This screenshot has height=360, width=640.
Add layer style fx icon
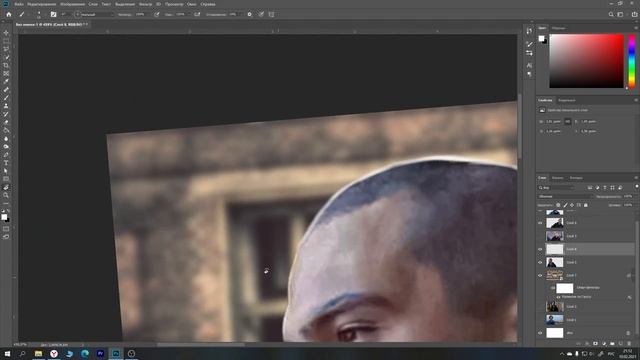pyautogui.click(x=587, y=344)
